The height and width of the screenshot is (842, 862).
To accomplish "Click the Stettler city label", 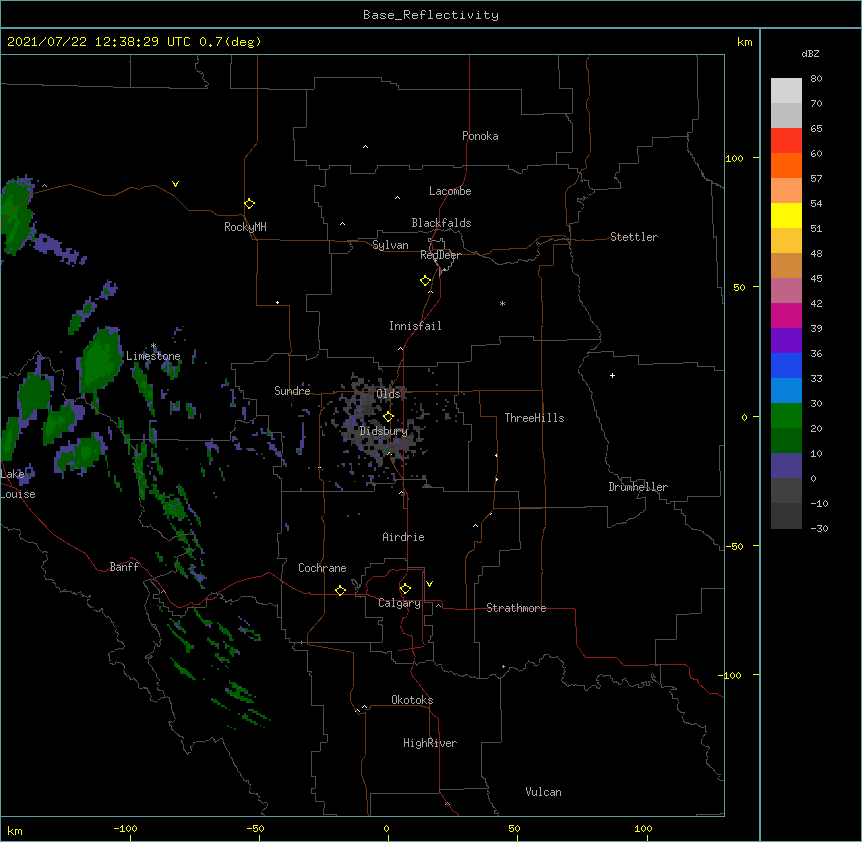I will click(x=634, y=237).
